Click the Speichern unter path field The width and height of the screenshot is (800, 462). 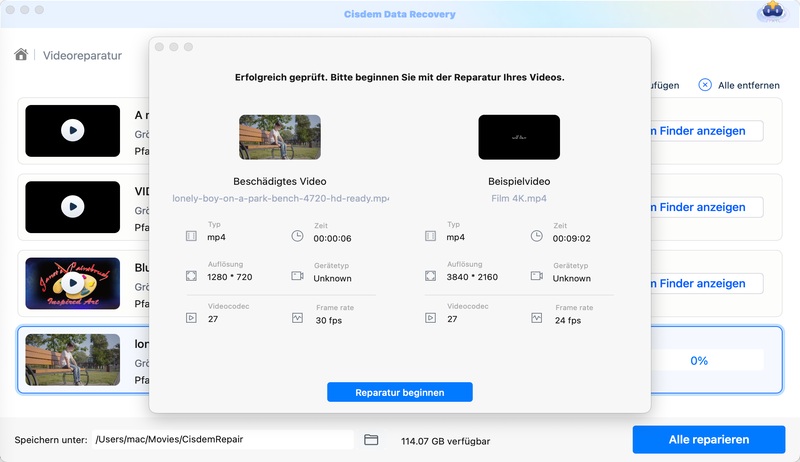point(223,440)
